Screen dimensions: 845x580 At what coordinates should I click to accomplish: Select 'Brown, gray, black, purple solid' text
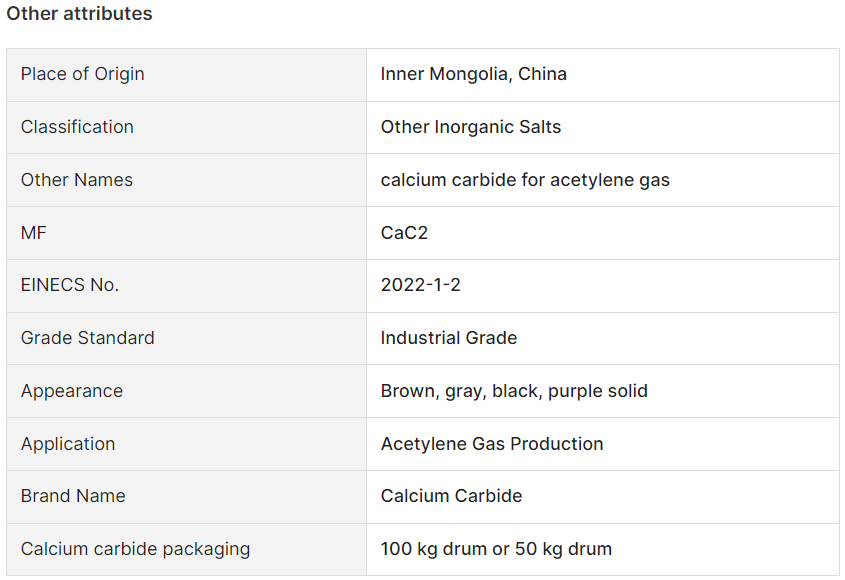514,391
